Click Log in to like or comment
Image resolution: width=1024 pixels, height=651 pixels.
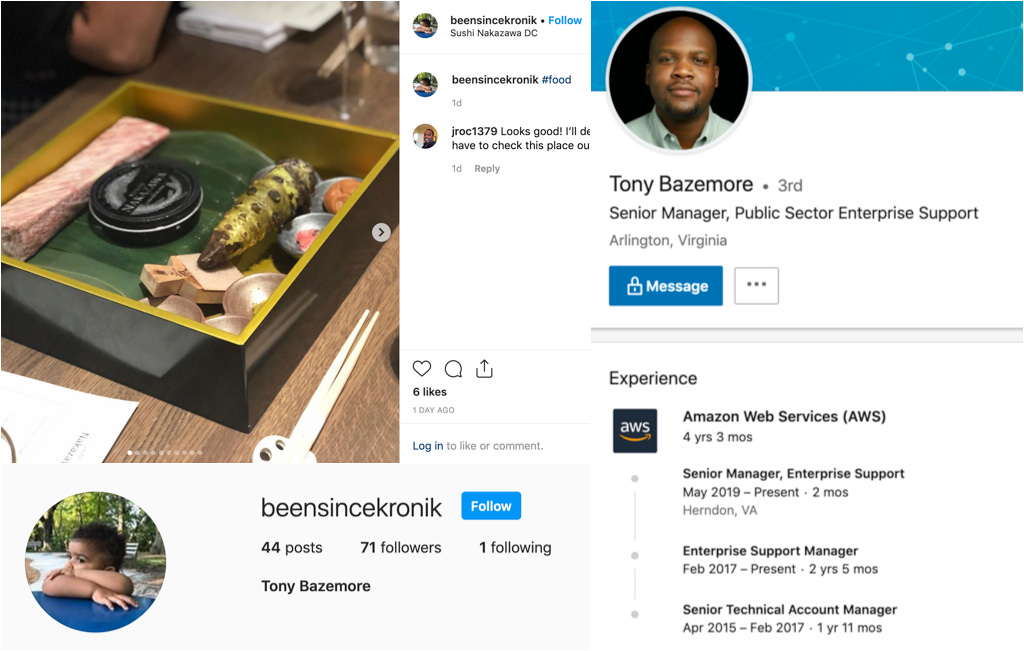pyautogui.click(x=428, y=446)
